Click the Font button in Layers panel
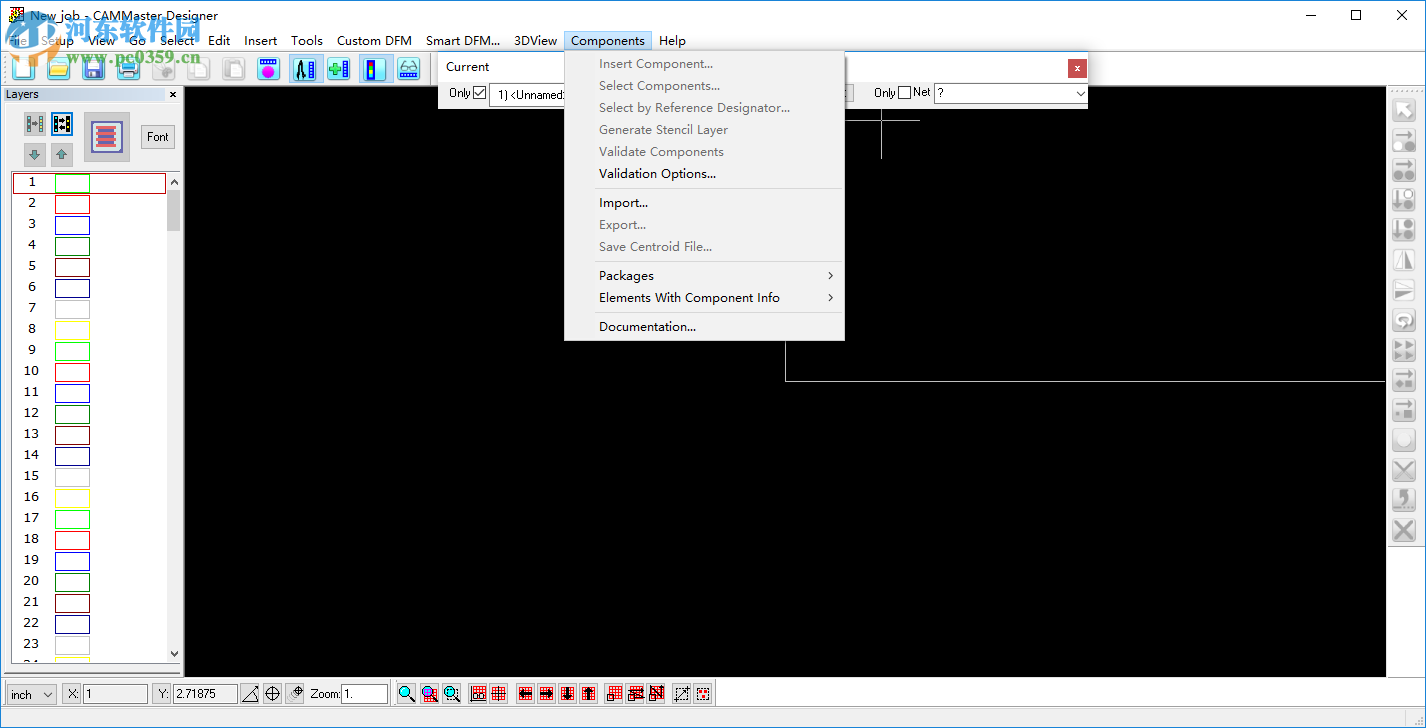Image resolution: width=1426 pixels, height=728 pixels. [157, 136]
